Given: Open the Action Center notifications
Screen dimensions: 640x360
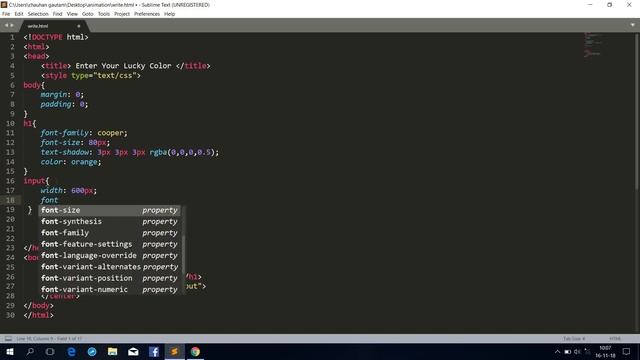Looking at the screenshot, I should coord(627,351).
